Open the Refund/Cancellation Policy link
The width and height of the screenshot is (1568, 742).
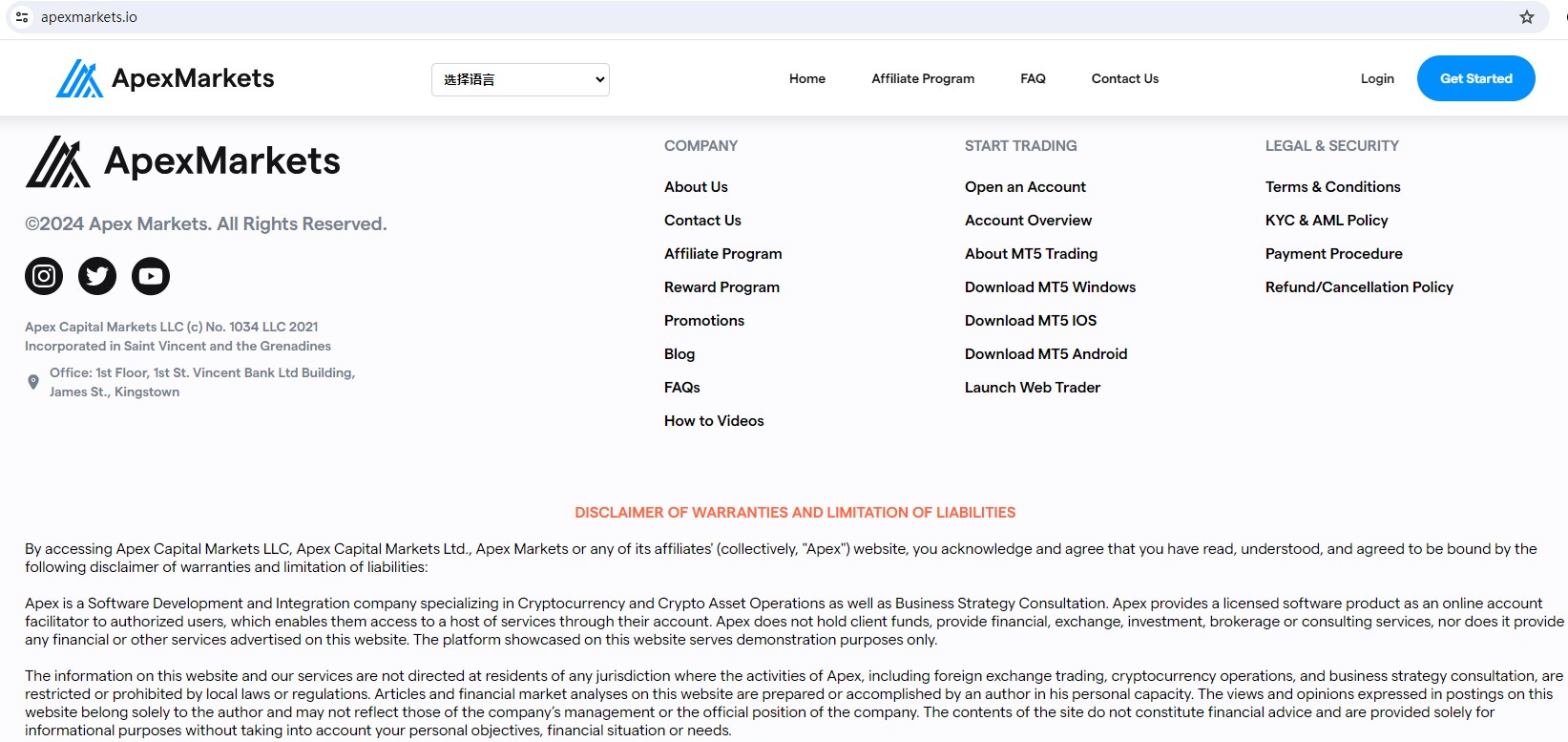coord(1358,286)
